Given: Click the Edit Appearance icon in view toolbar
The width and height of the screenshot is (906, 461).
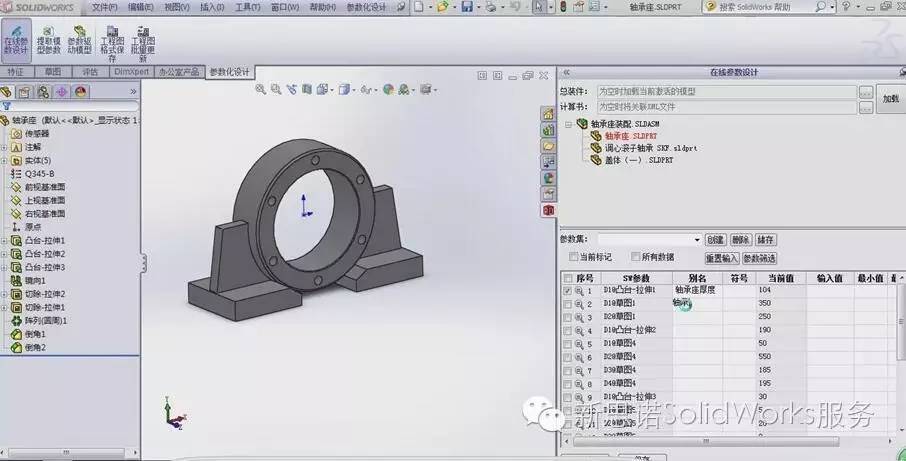Looking at the screenshot, I should [x=388, y=89].
